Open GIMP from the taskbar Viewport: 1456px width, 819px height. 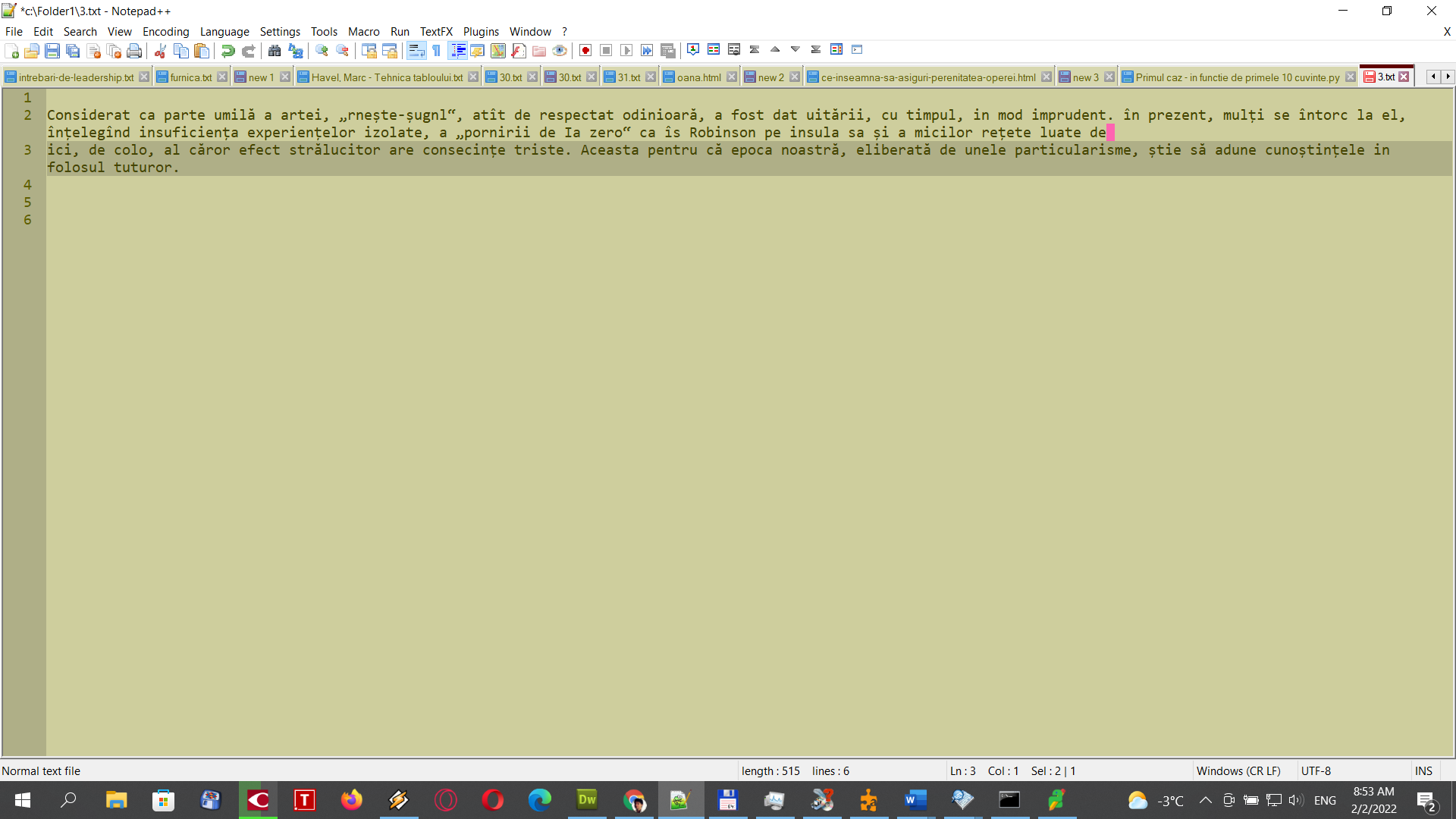679,800
